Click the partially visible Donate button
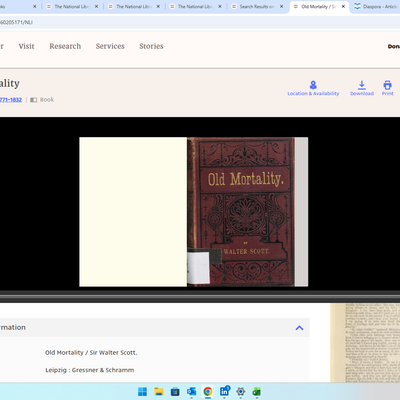 click(x=394, y=47)
